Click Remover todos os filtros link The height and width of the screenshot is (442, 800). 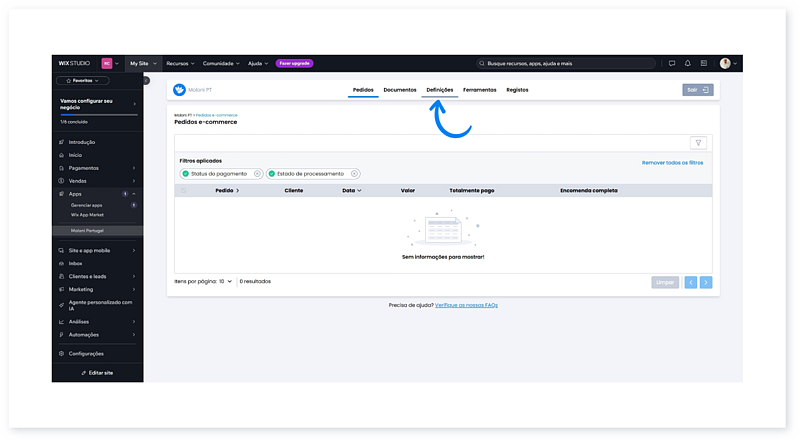coord(672,162)
